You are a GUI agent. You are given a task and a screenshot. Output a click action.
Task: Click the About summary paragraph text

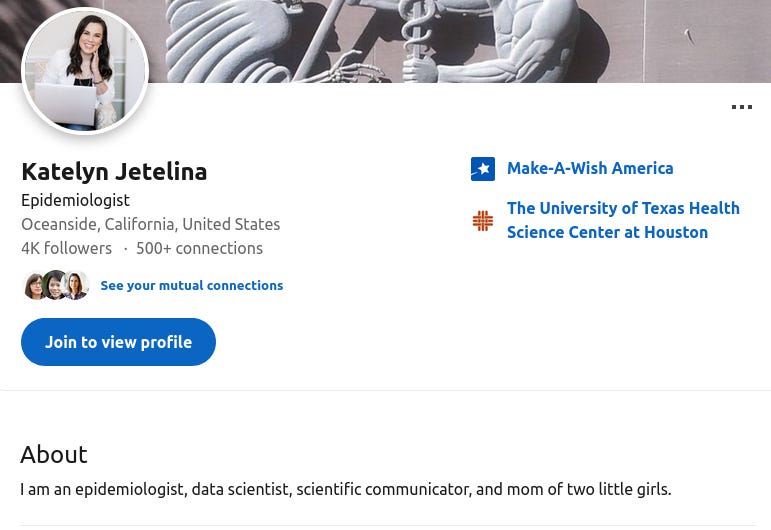tap(346, 489)
